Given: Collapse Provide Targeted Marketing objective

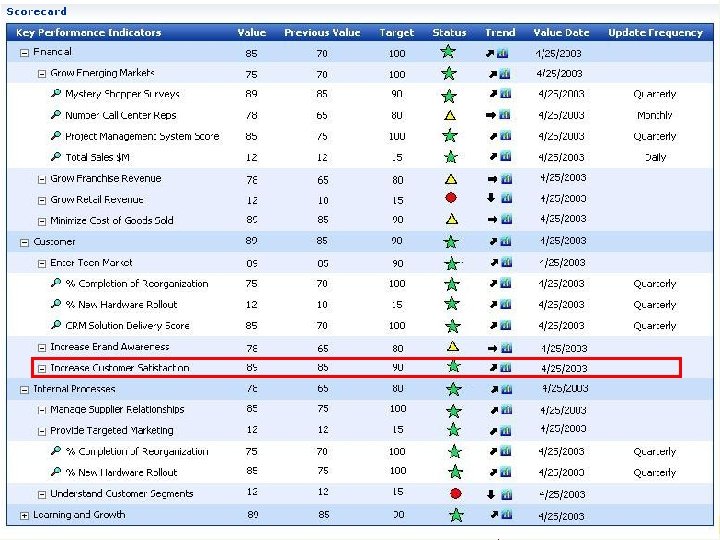Looking at the screenshot, I should tap(42, 432).
